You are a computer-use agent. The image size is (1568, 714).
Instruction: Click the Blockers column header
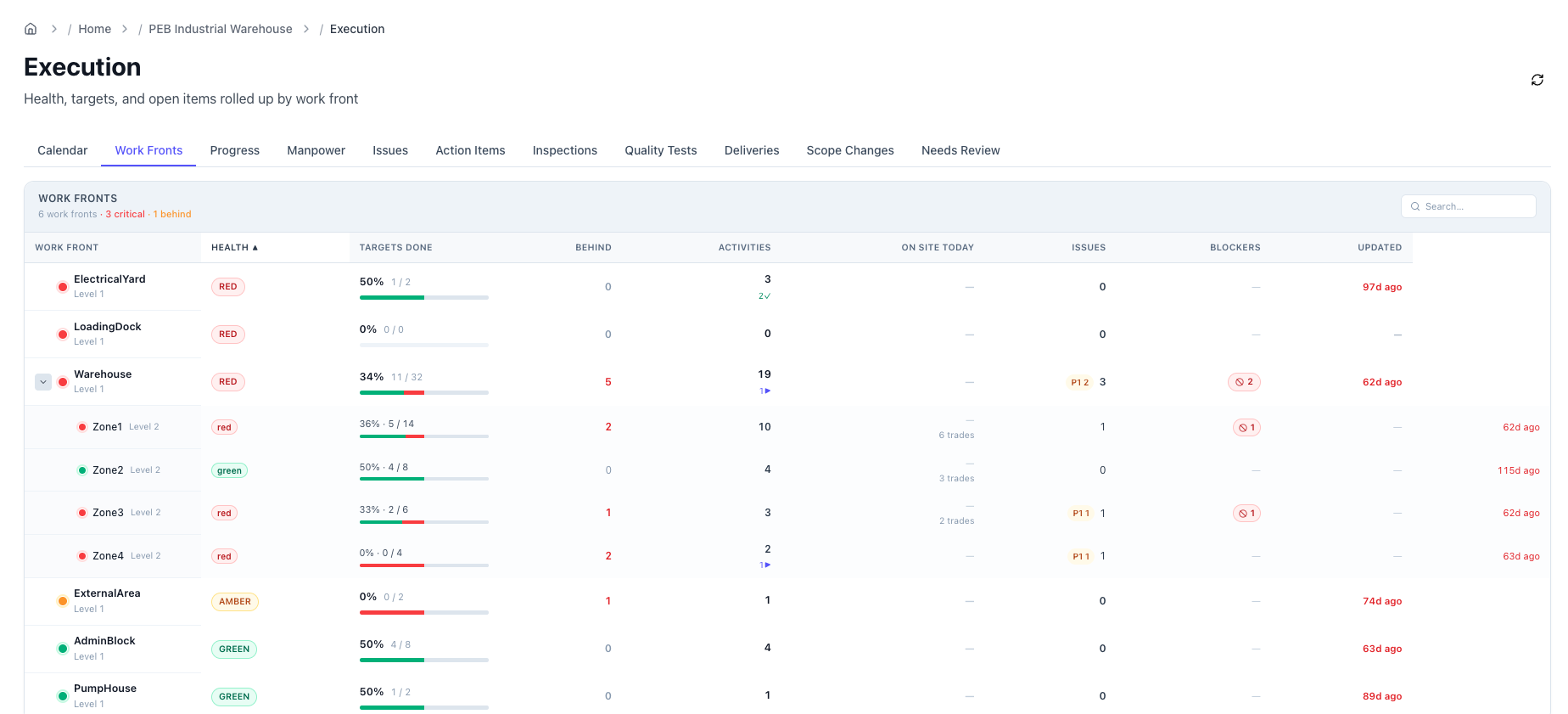[x=1235, y=248]
